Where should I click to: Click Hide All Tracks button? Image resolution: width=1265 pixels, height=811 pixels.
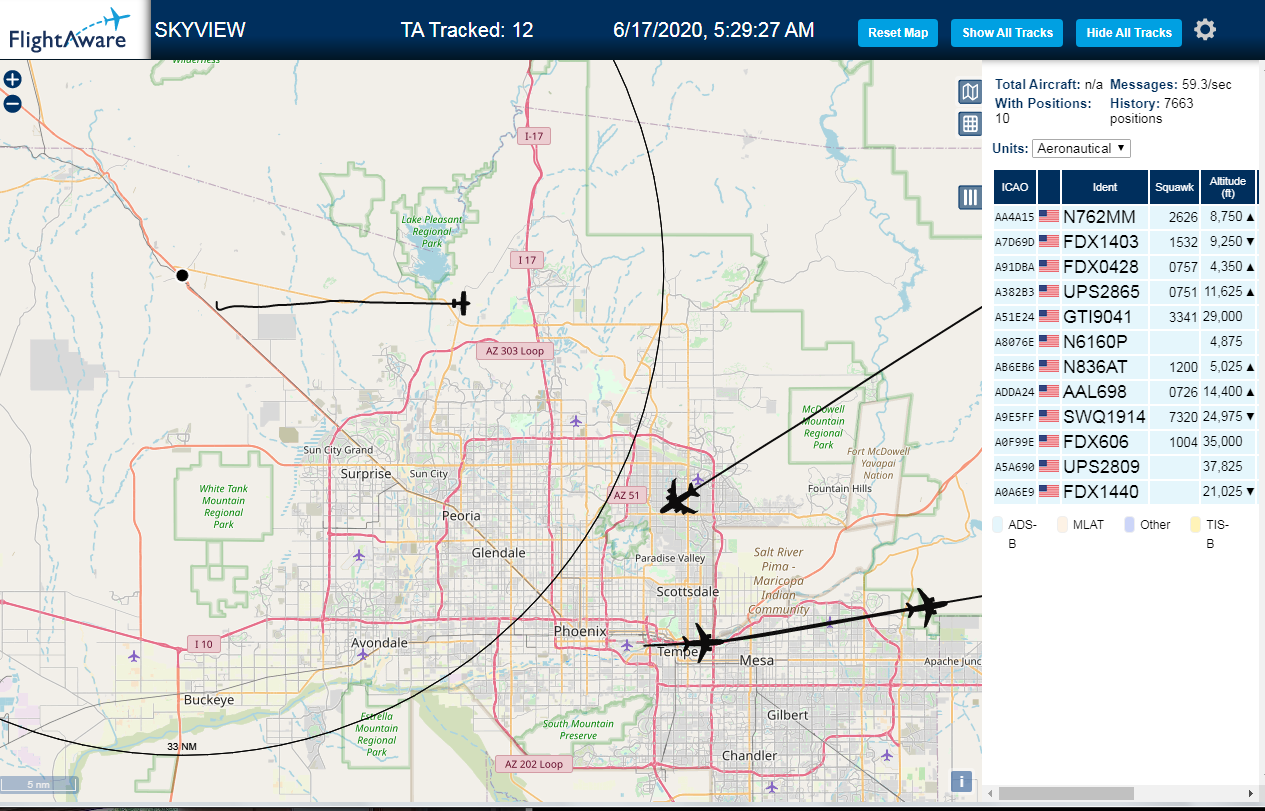(1129, 33)
